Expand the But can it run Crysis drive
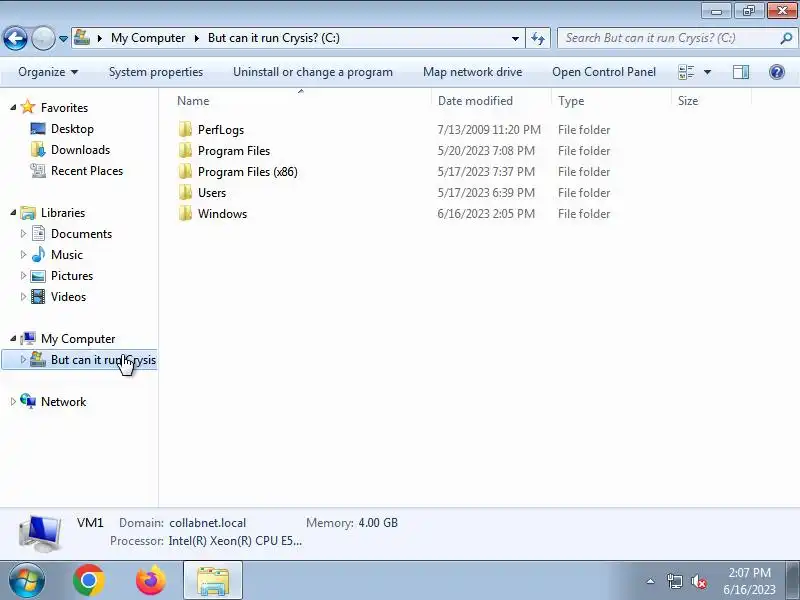Viewport: 800px width, 600px height. pos(23,359)
